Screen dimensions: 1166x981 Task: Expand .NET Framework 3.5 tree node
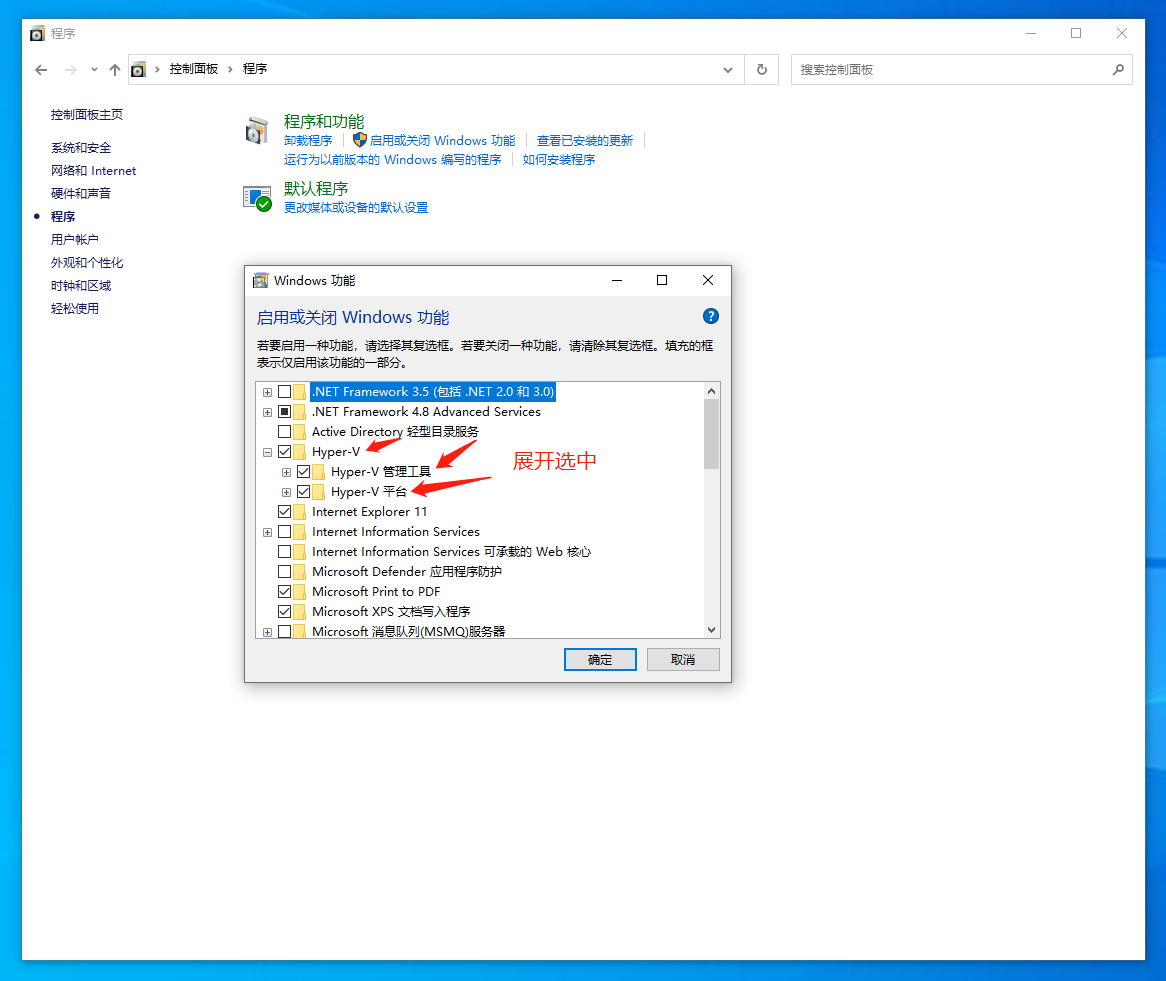coord(267,392)
